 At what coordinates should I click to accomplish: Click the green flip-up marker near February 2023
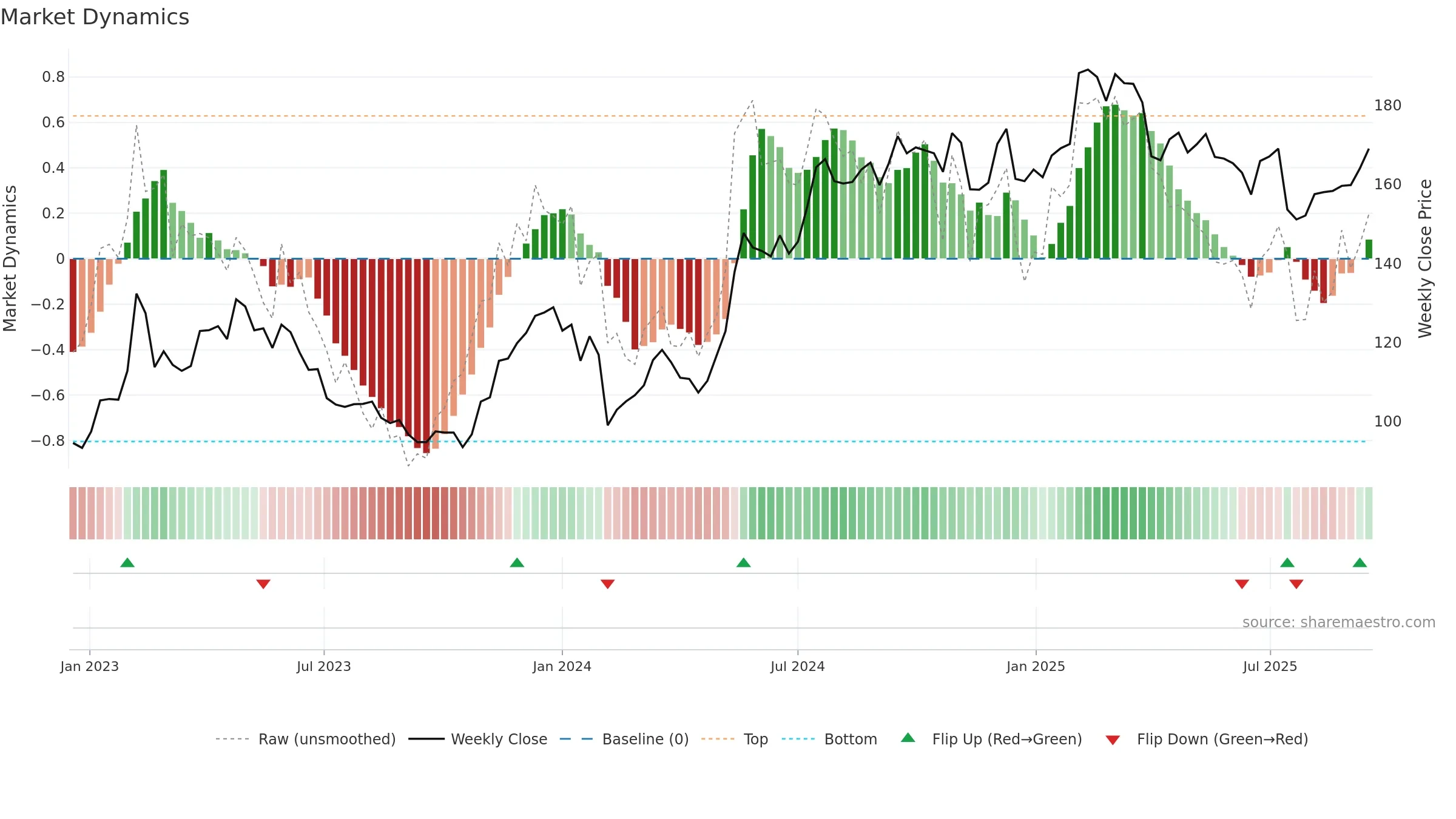tap(127, 563)
